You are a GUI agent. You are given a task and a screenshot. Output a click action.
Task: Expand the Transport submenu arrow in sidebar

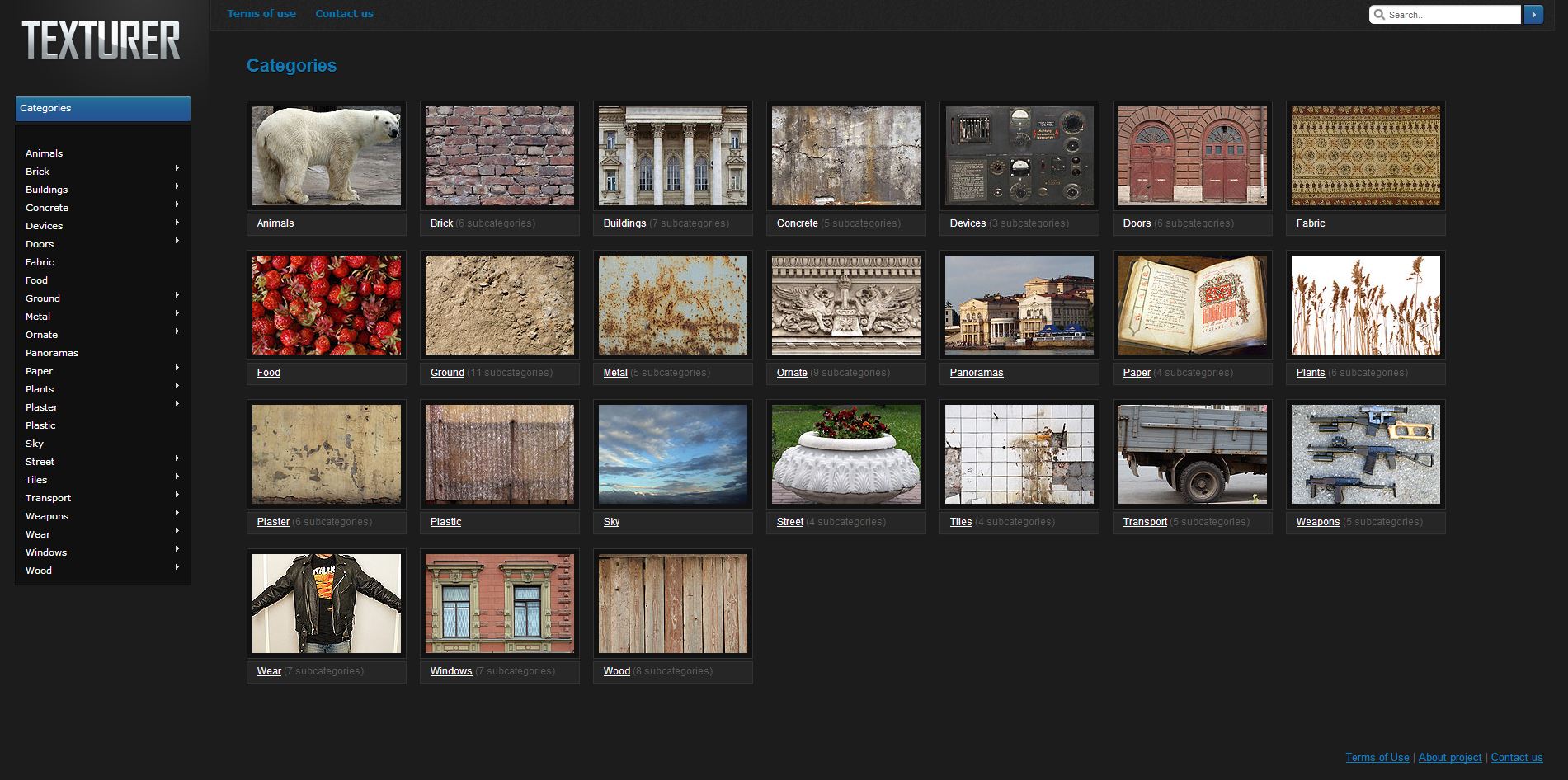177,495
